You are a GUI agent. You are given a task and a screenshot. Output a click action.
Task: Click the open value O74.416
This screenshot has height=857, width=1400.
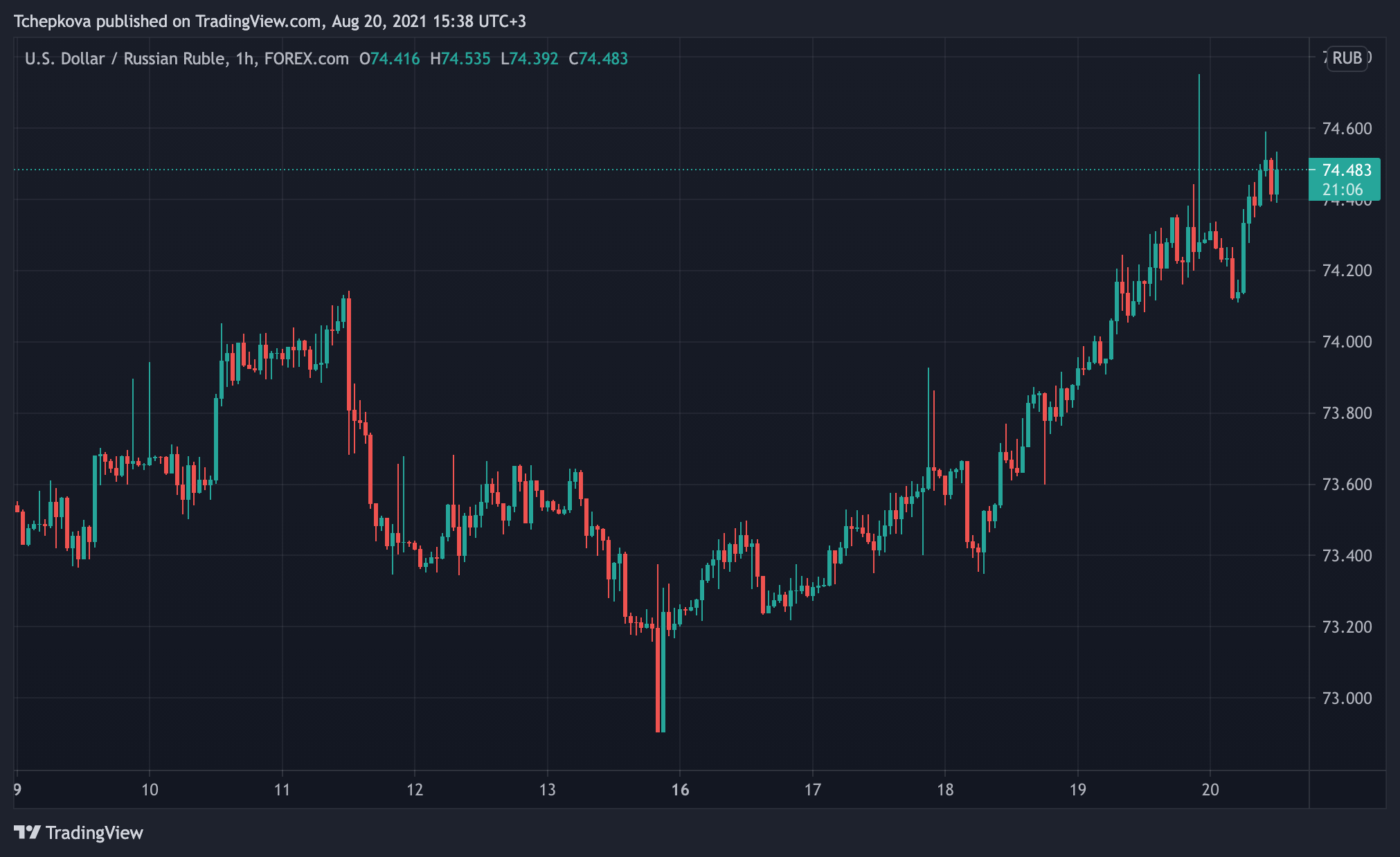(390, 59)
